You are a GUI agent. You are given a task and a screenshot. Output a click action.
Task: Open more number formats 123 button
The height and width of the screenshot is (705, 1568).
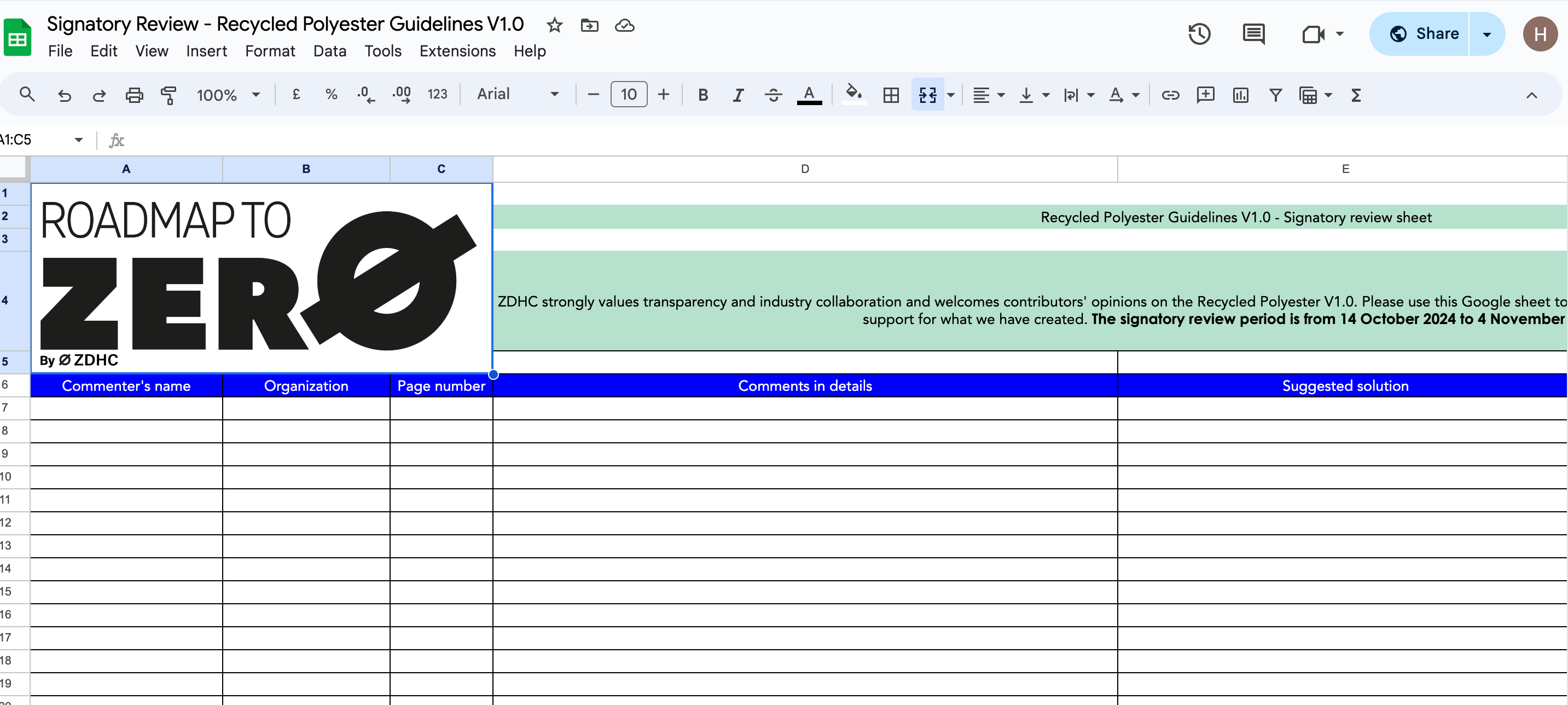click(x=437, y=94)
